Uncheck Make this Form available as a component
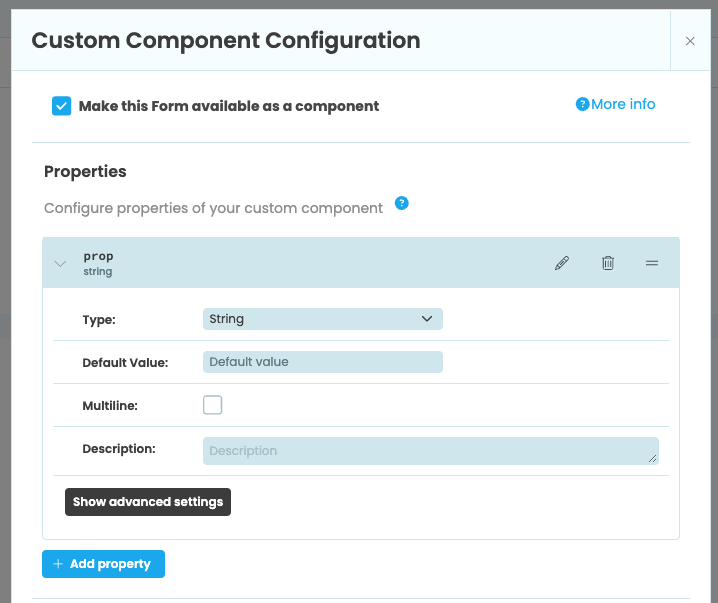This screenshot has height=603, width=718. pyautogui.click(x=61, y=106)
